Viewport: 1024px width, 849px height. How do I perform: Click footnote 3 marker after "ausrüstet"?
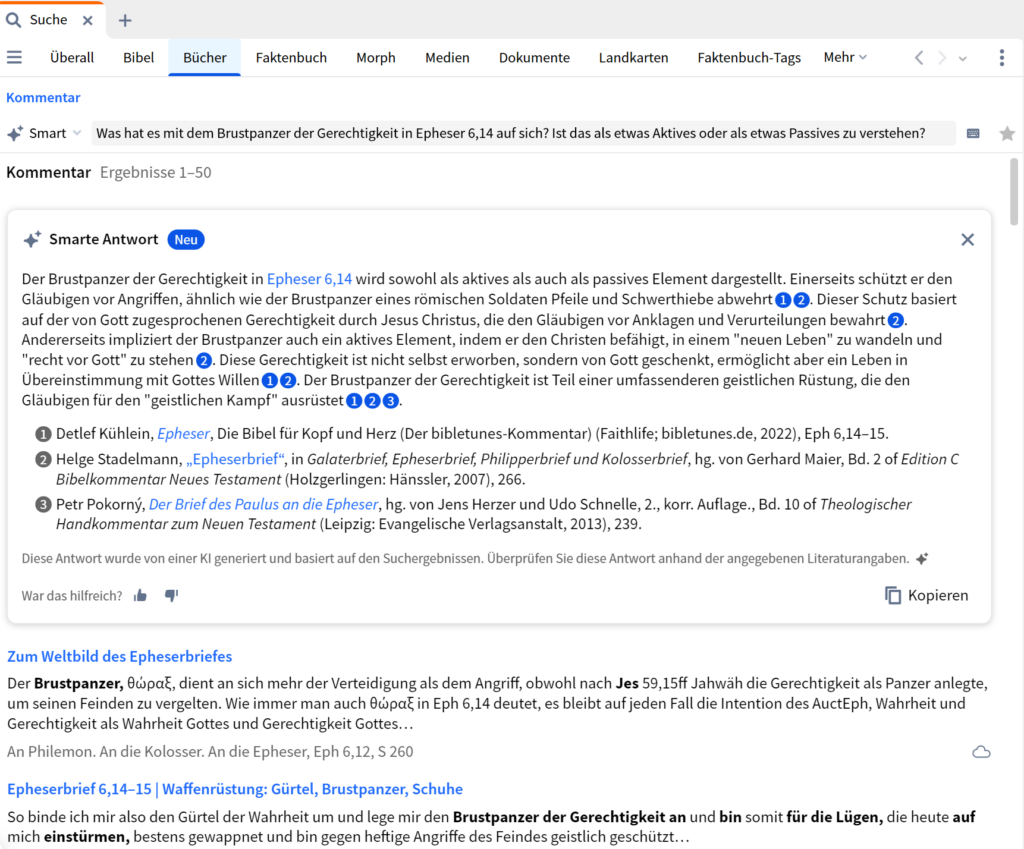(x=391, y=401)
